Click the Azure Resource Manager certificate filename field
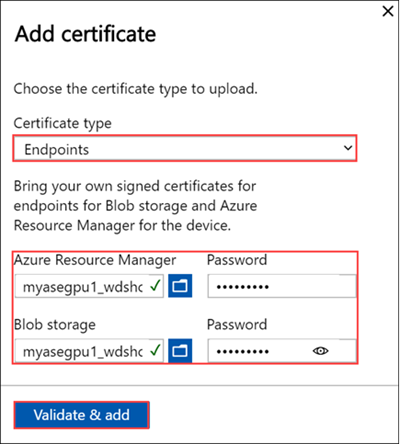 [x=89, y=286]
